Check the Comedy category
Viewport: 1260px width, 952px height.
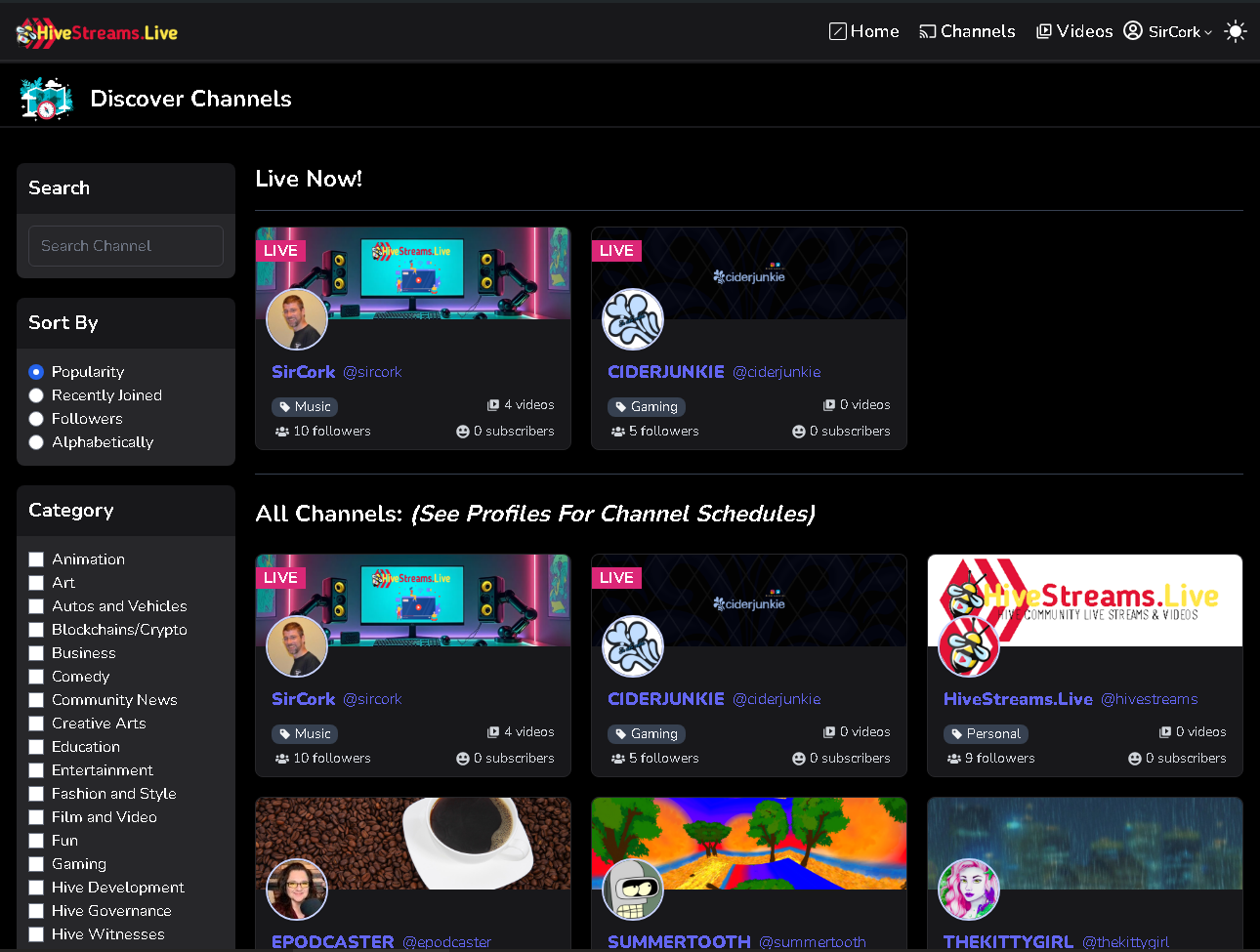click(x=36, y=677)
